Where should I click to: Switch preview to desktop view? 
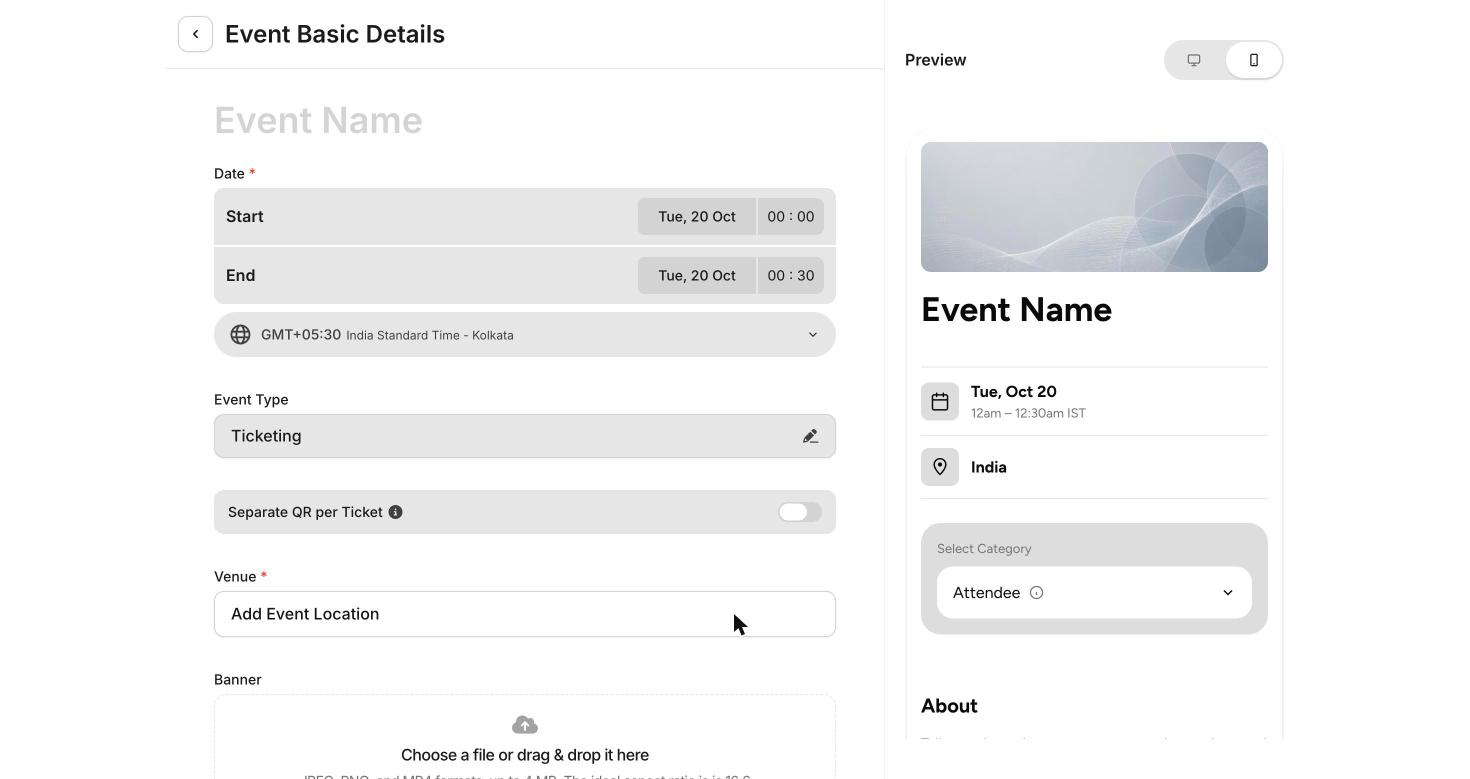pyautogui.click(x=1194, y=60)
